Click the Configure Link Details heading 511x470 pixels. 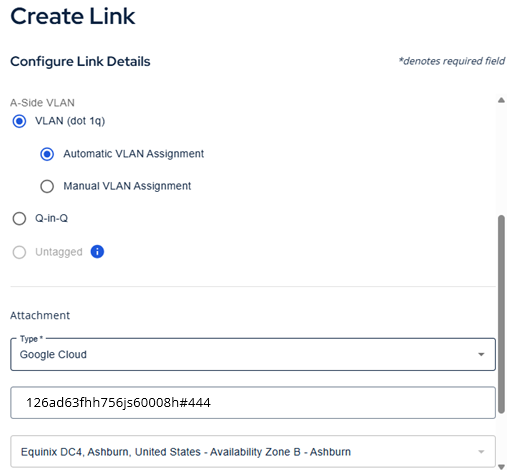[80, 62]
